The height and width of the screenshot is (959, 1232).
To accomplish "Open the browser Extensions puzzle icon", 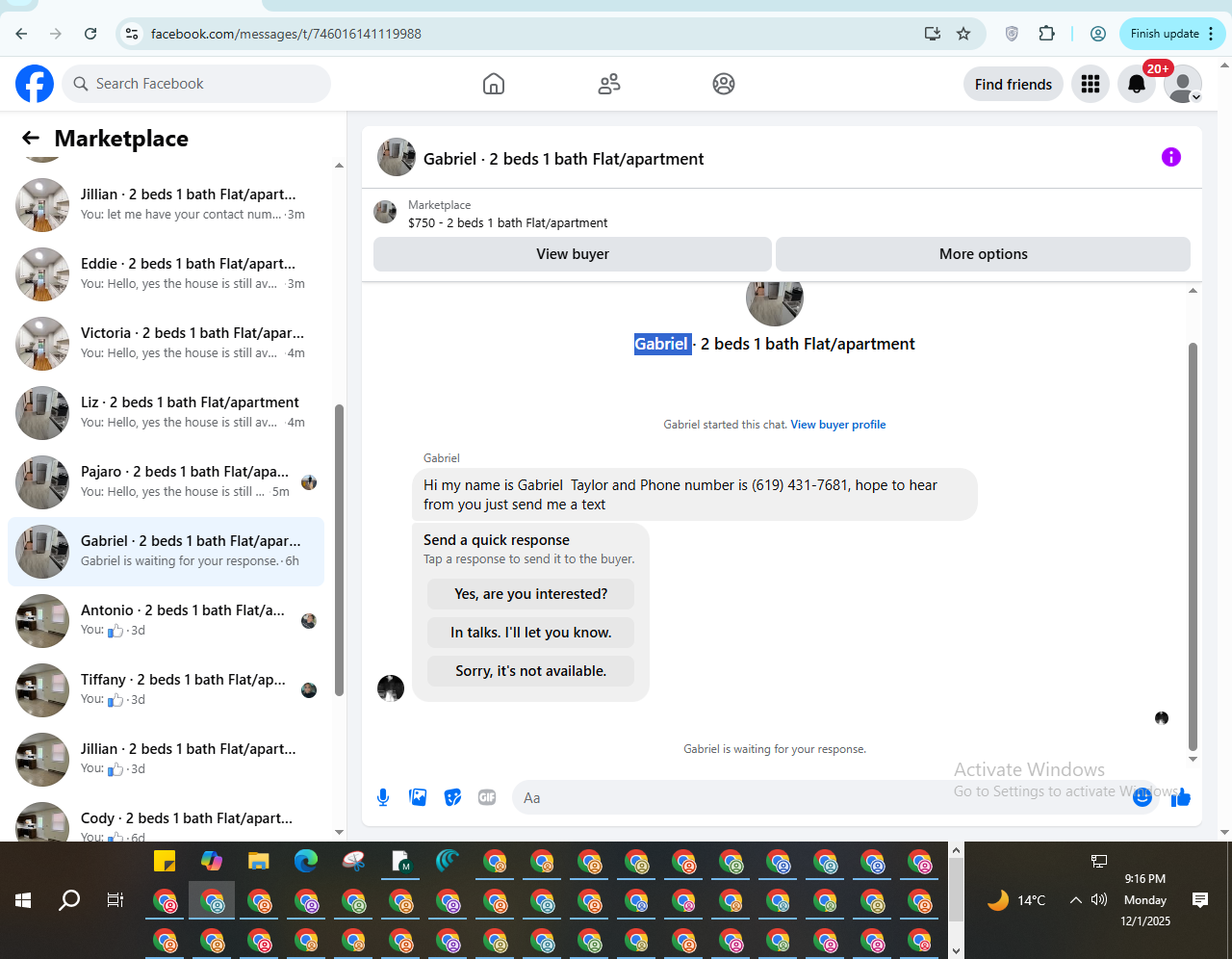I will [1046, 34].
